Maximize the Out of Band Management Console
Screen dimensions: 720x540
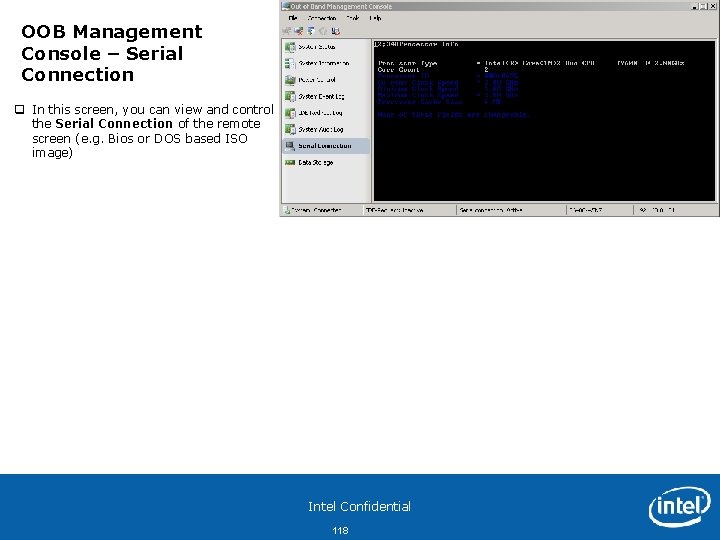click(x=703, y=6)
